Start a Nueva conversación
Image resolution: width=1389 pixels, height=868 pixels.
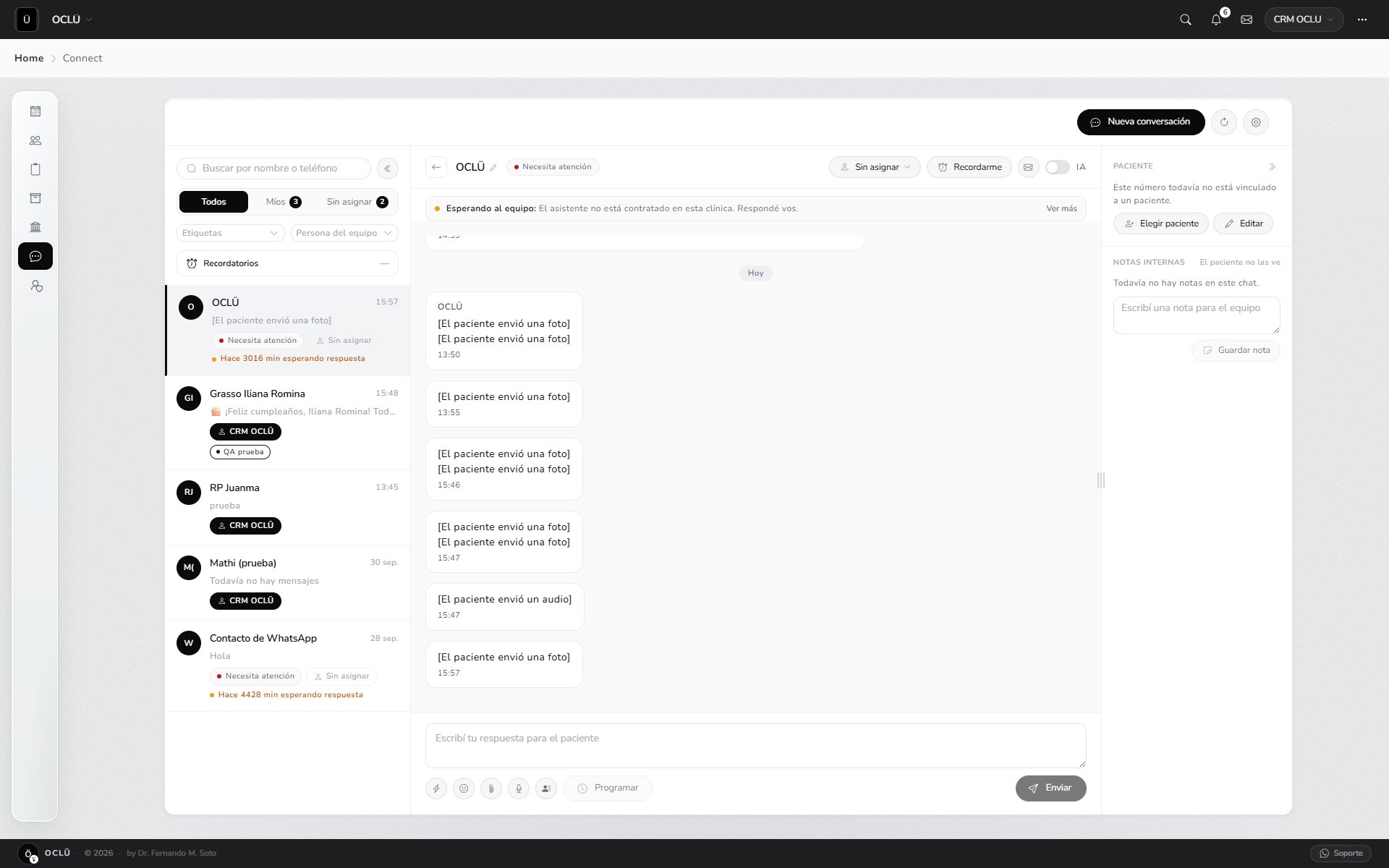(1141, 122)
